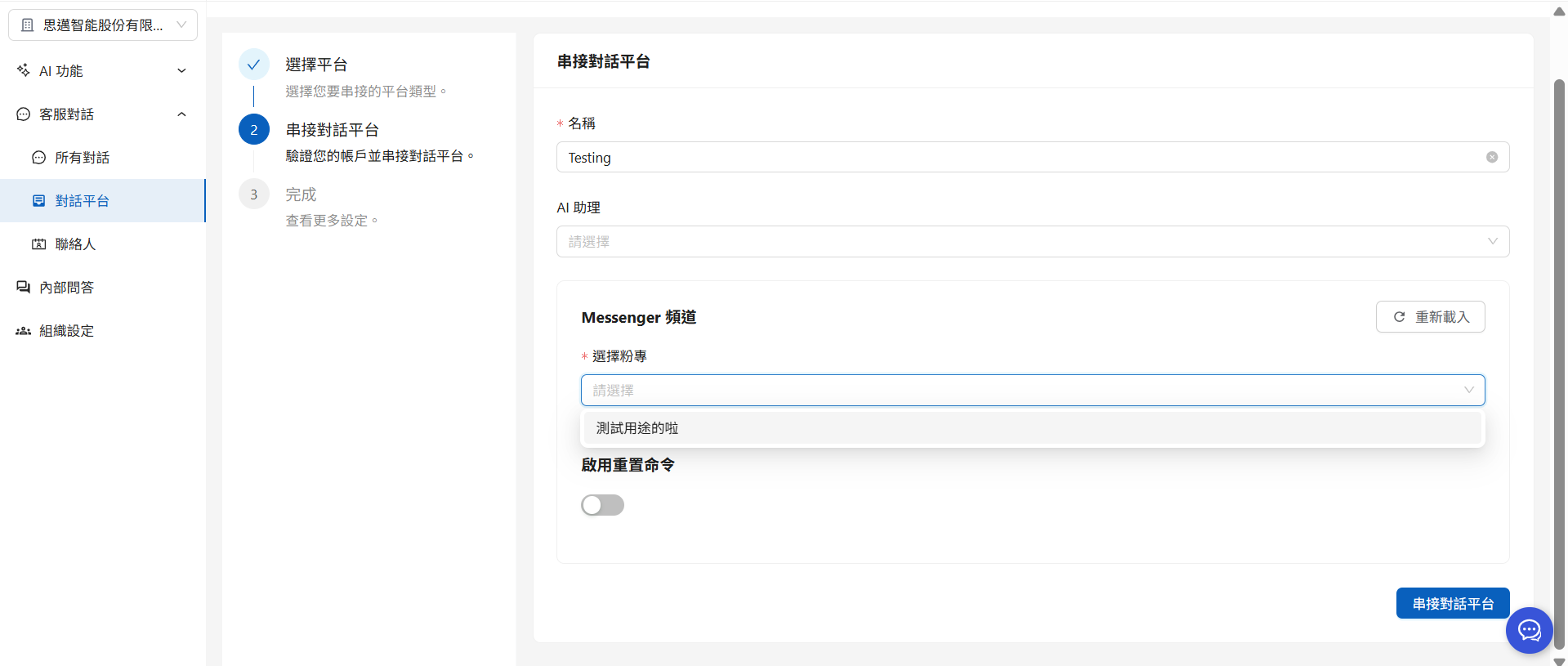Screen dimensions: 1568x666
Task: Click the 聯絡人 contact card icon
Action: (39, 244)
